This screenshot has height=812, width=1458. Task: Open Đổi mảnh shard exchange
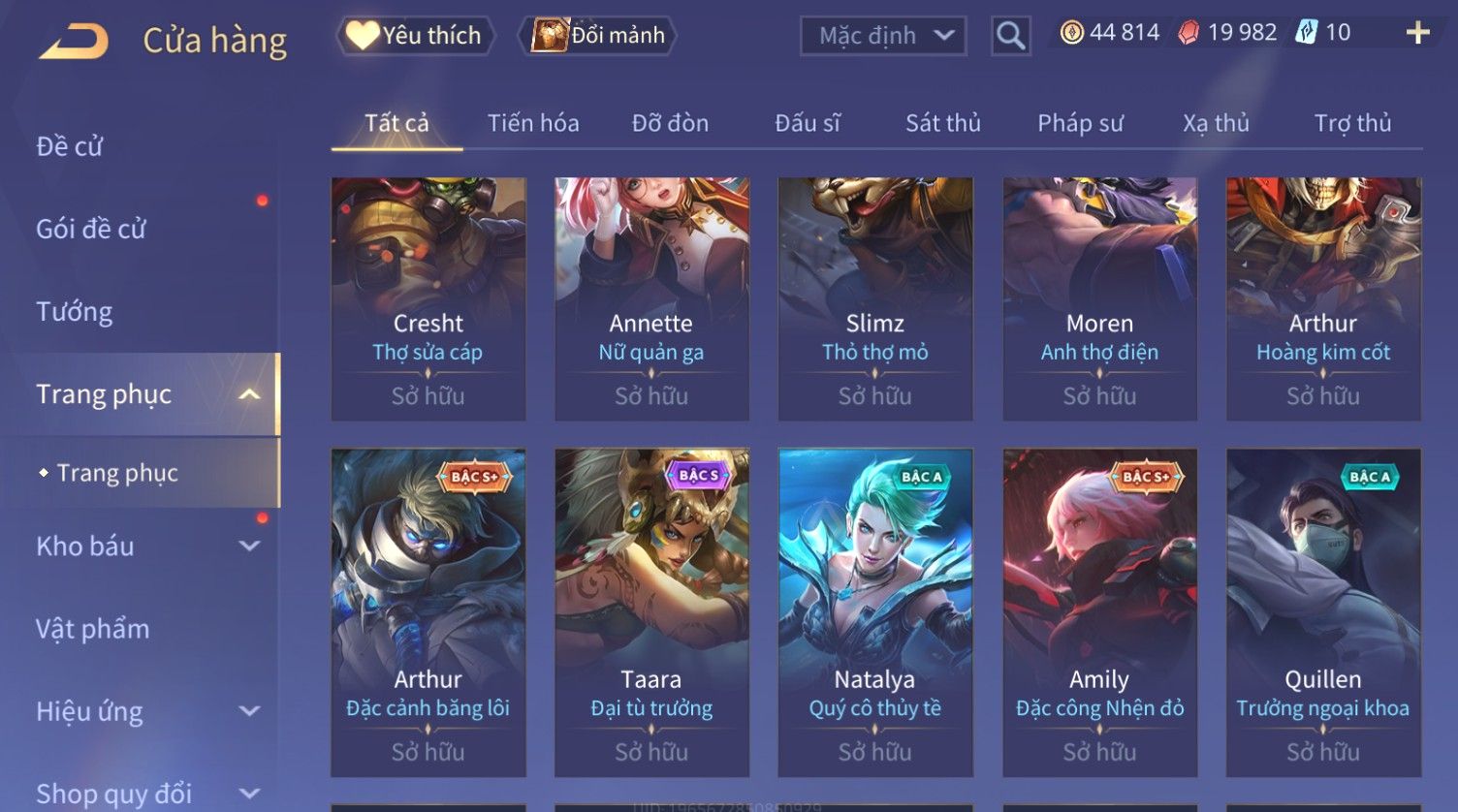598,36
